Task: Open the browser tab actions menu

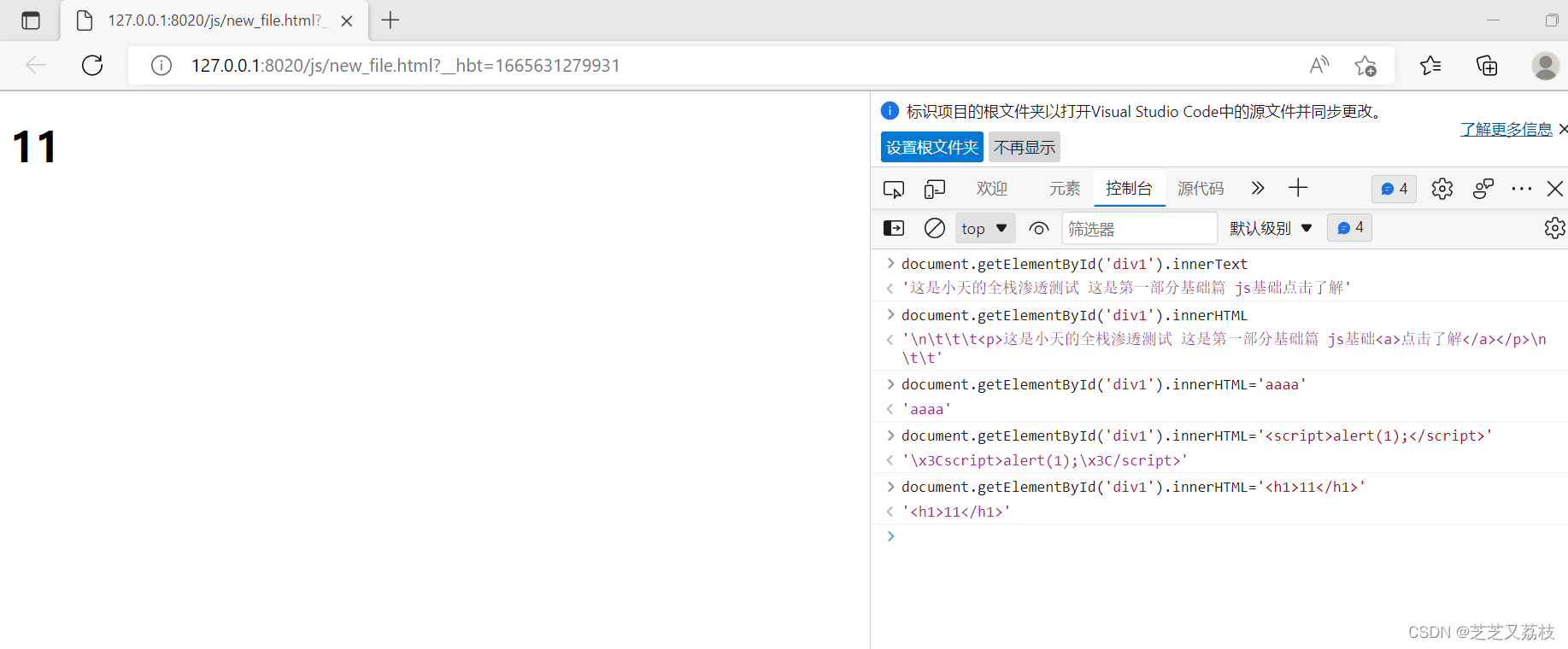Action: (31, 20)
